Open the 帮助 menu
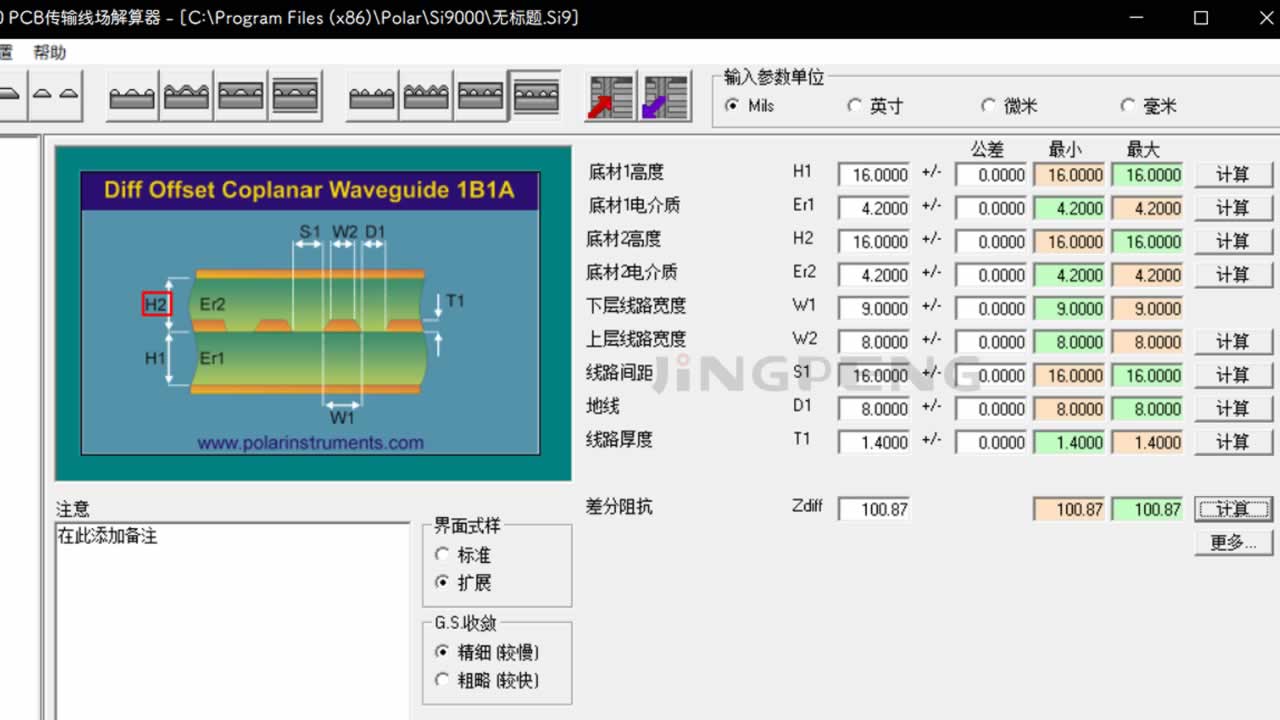Screen dimensions: 1280x720 50,52
